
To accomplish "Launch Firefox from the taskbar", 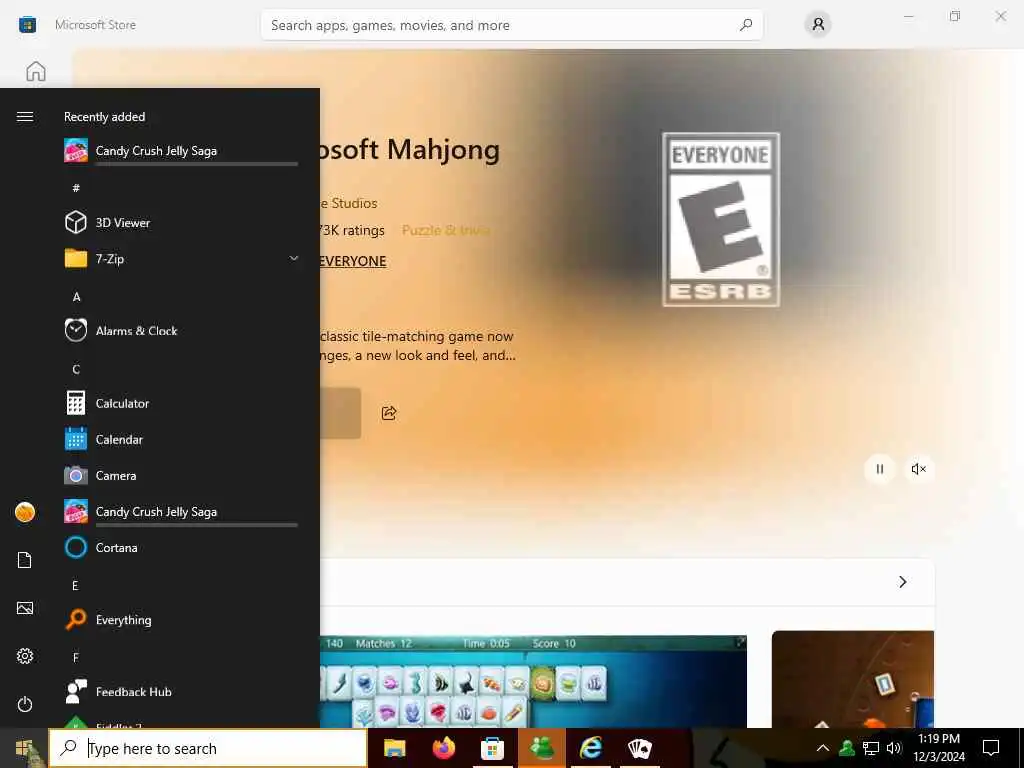I will (443, 748).
